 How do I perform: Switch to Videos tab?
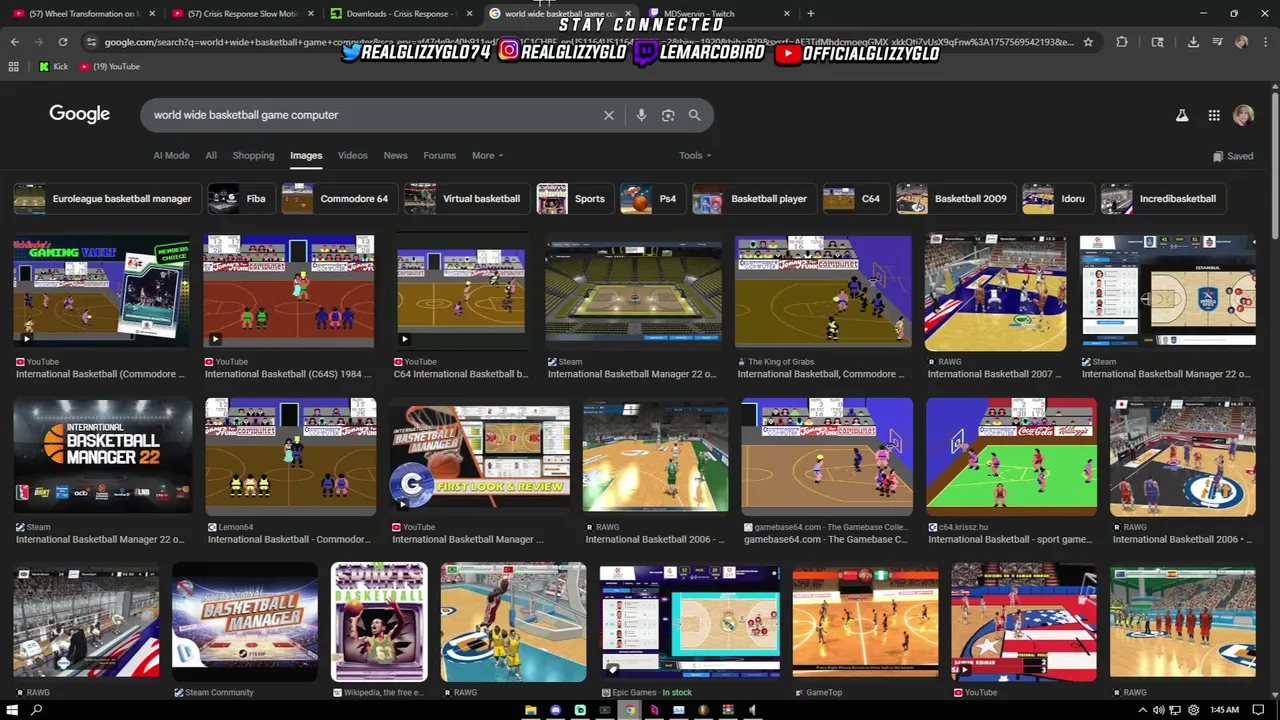pos(352,155)
